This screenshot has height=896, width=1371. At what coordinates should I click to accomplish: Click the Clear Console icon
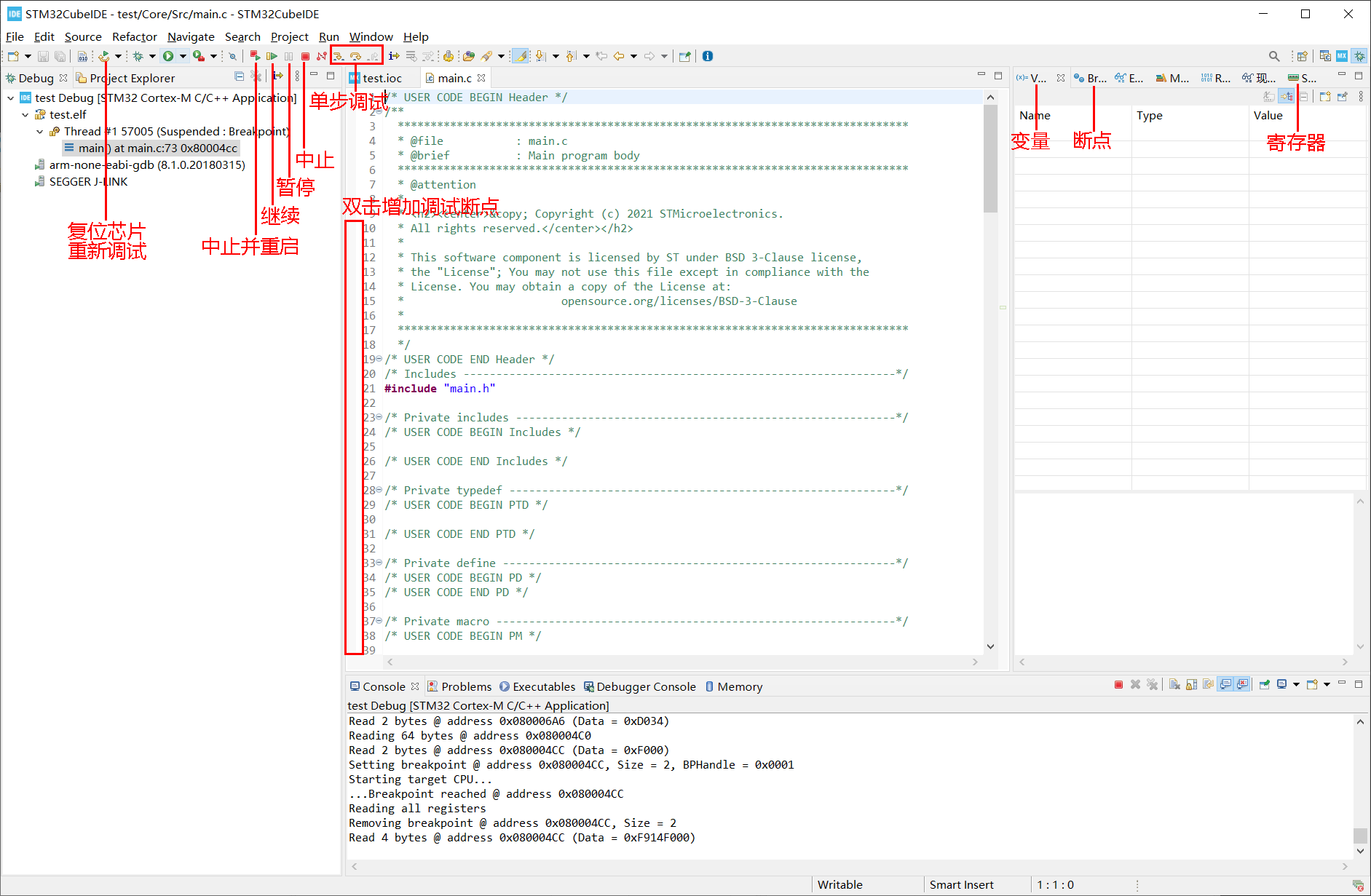click(1174, 684)
